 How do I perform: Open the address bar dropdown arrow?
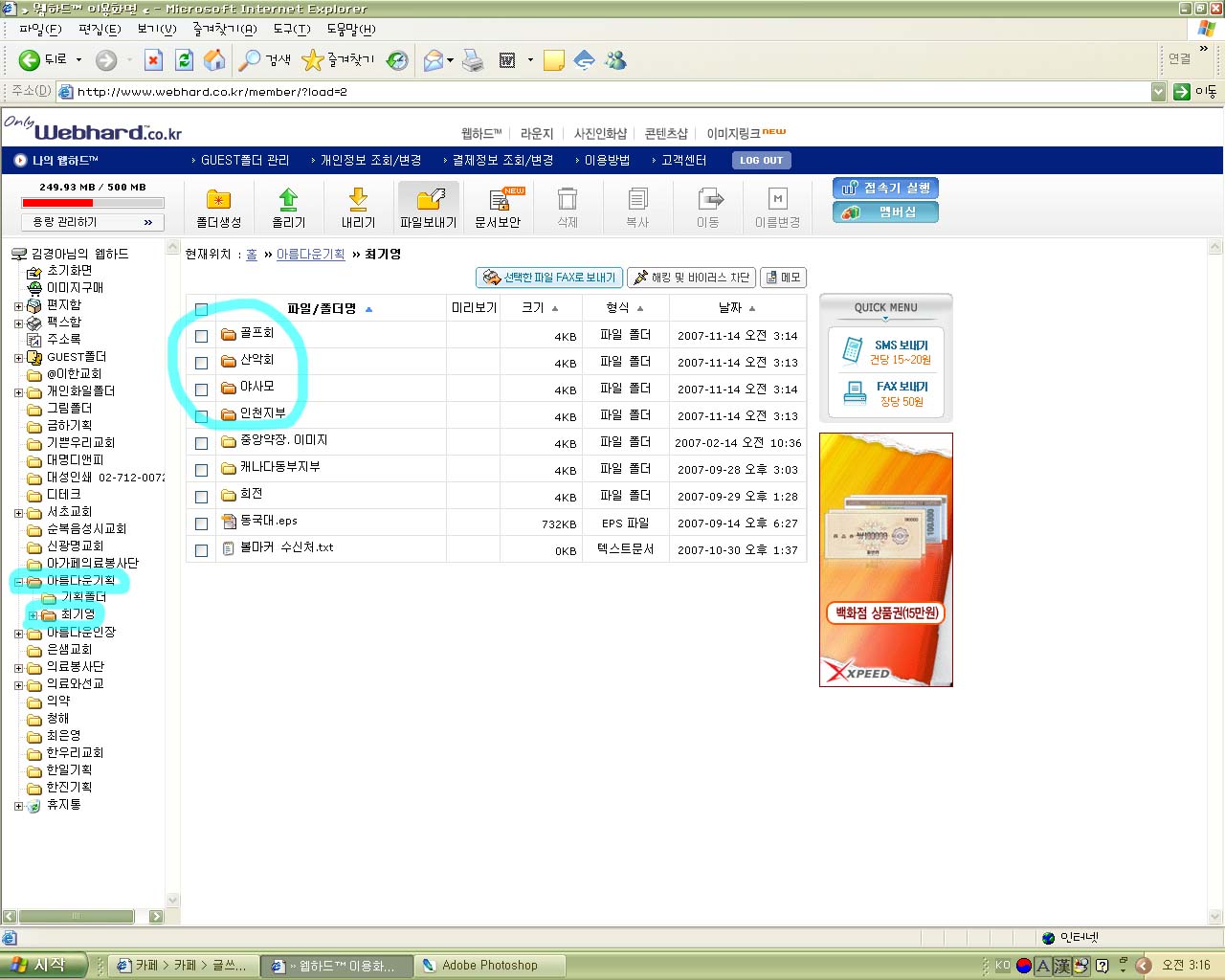(1158, 92)
